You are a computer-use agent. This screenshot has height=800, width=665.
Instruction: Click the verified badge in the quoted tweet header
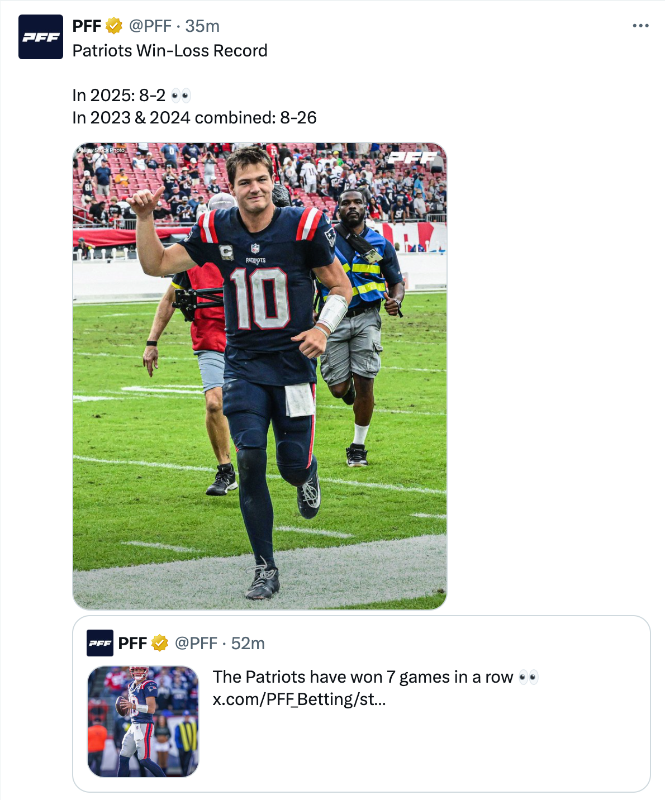(x=160, y=643)
